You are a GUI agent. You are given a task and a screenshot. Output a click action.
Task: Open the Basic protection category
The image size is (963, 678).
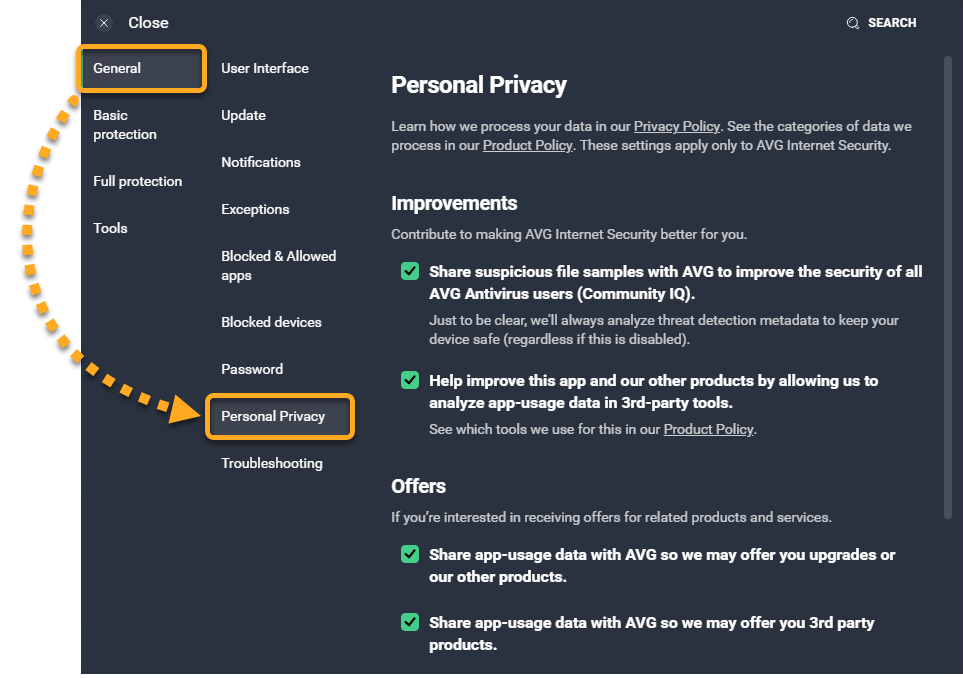tap(125, 125)
